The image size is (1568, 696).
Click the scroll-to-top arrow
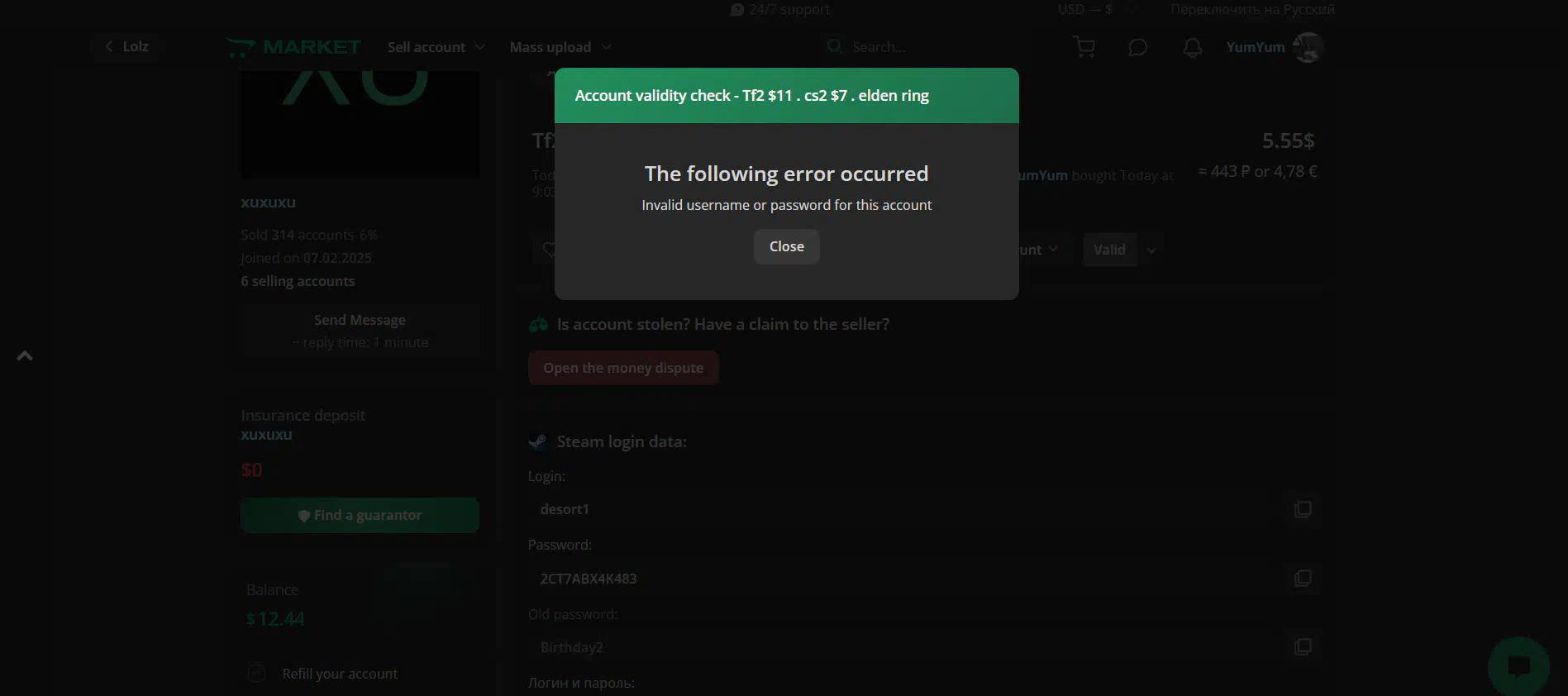[25, 355]
